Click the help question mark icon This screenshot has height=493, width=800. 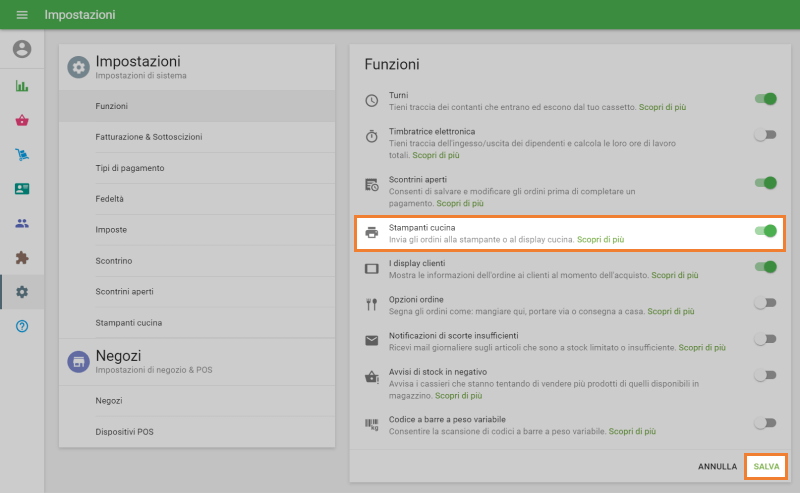tap(22, 326)
